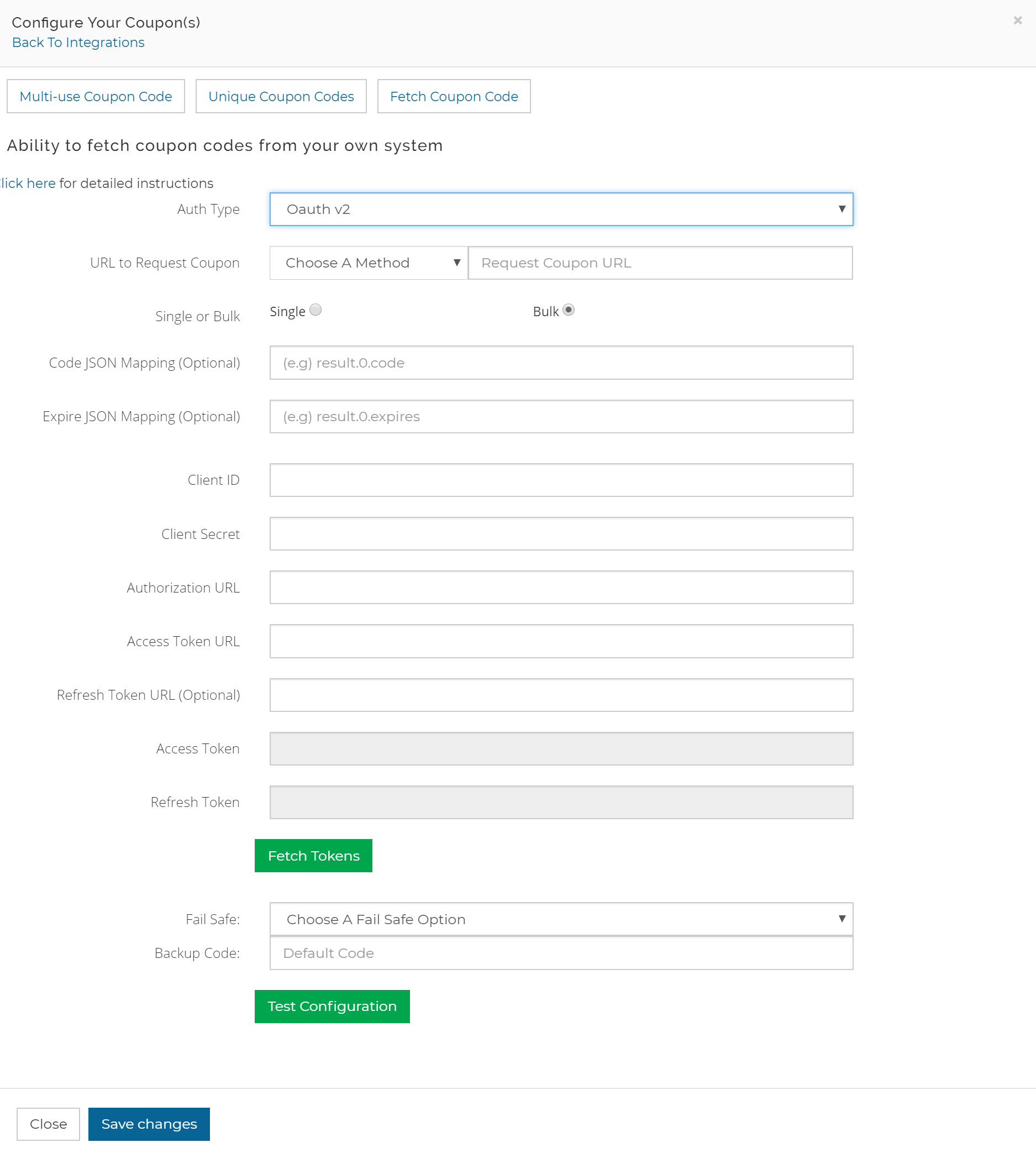
Task: Click the detailed instructions link
Action: pos(27,183)
